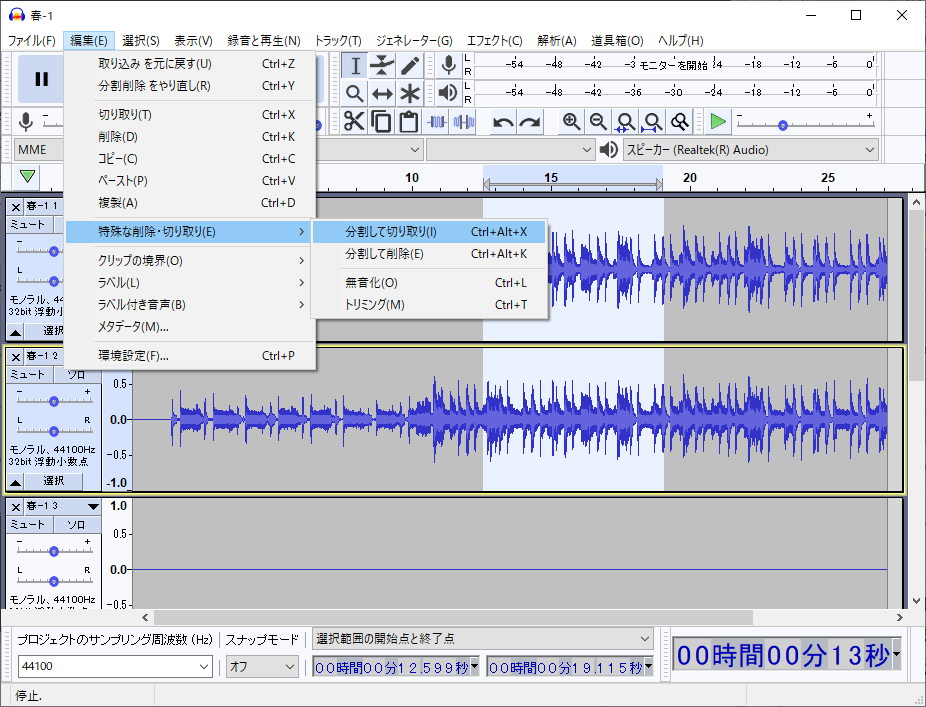926x707 pixels.
Task: Select the Draw tool pencil icon
Action: 410,65
